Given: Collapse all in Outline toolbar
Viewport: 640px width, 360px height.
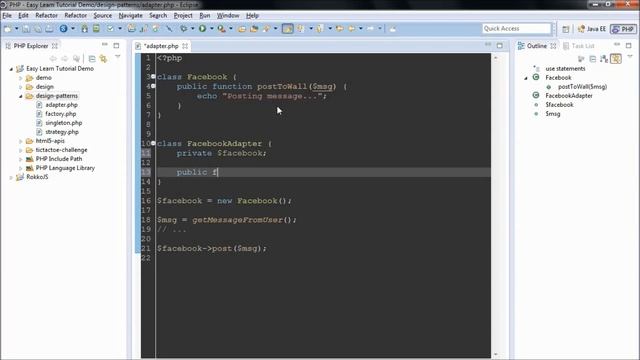Looking at the screenshot, I should pyautogui.click(x=593, y=59).
